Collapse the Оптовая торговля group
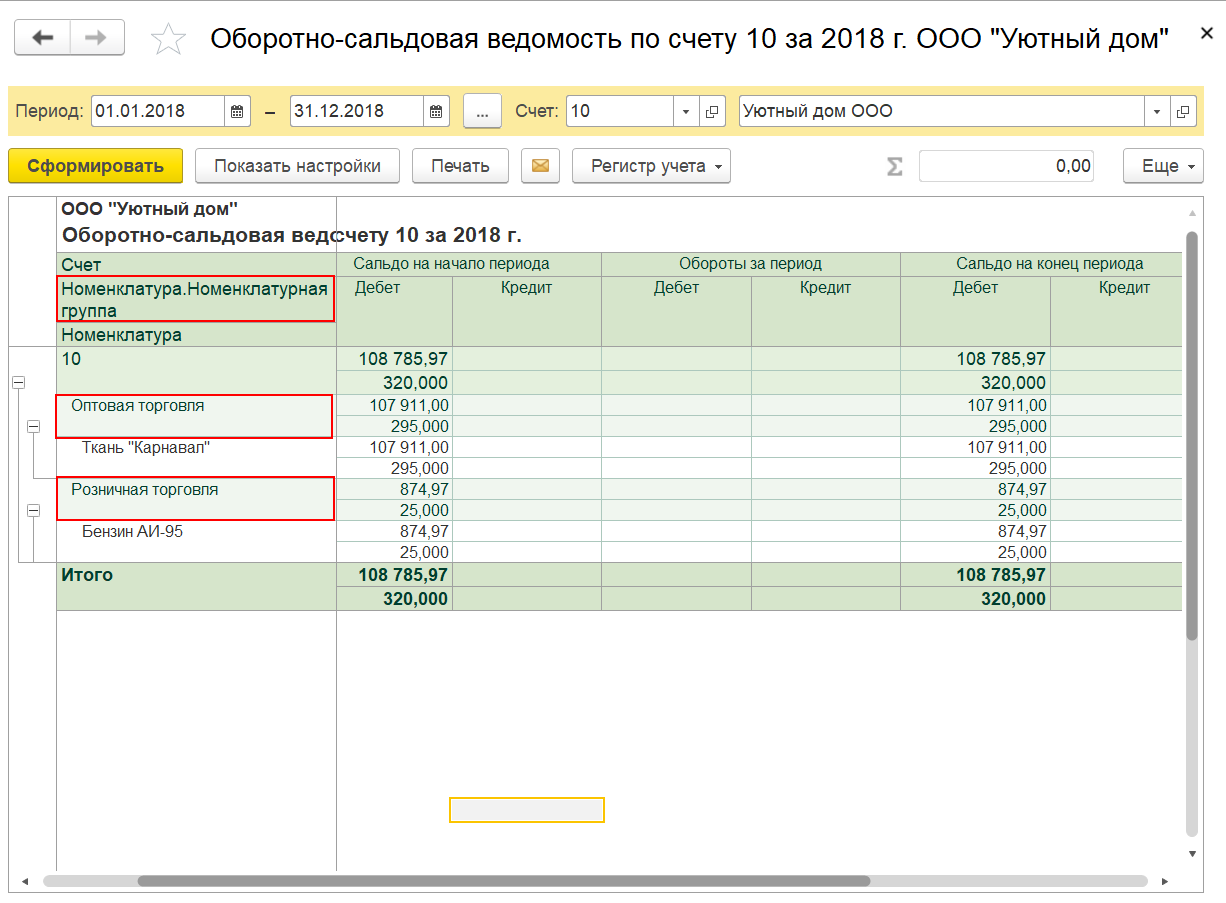The image size is (1226, 903). tap(33, 426)
